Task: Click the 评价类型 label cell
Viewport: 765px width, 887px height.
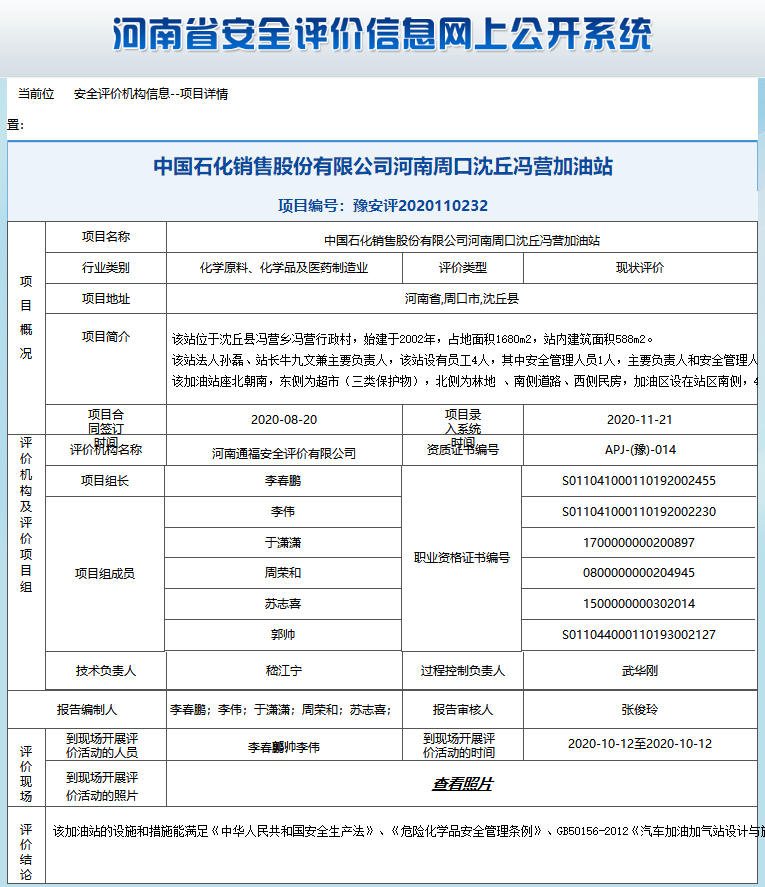Action: (x=463, y=268)
